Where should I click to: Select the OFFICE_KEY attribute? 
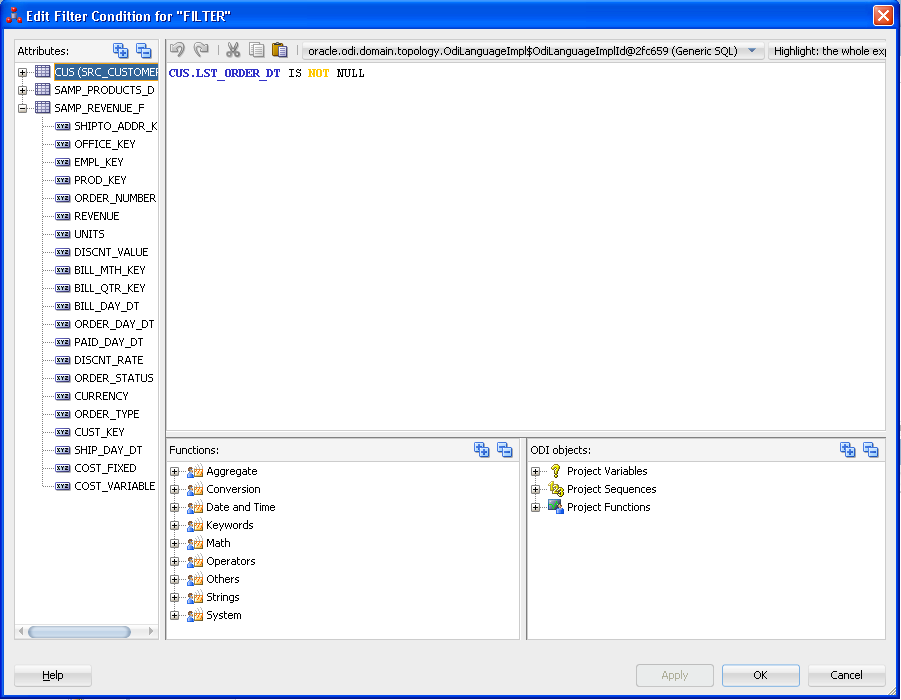point(105,144)
